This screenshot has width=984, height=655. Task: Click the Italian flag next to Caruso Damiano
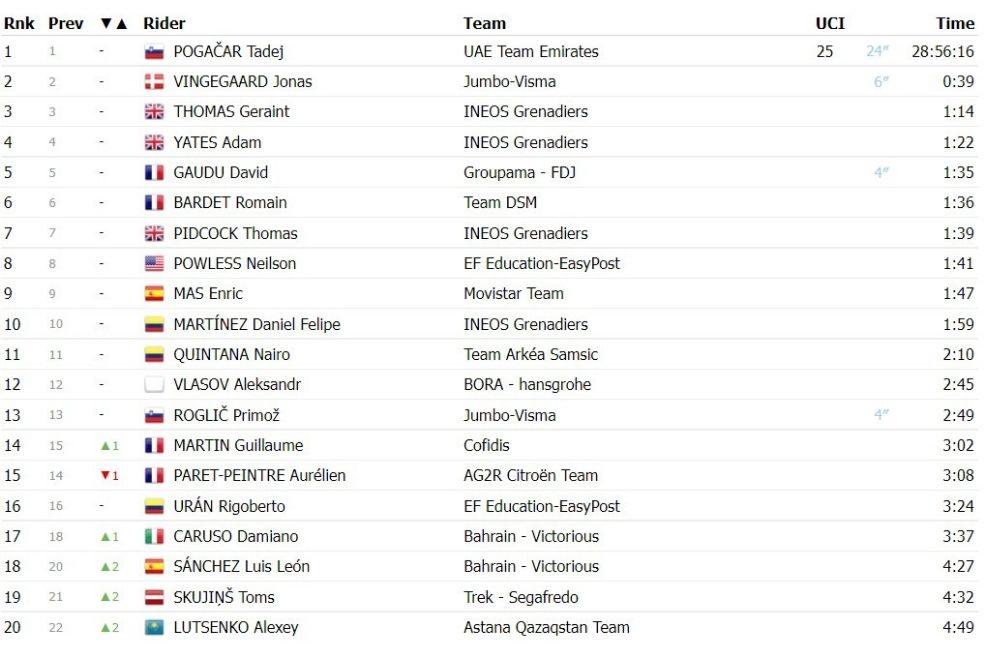coord(154,536)
